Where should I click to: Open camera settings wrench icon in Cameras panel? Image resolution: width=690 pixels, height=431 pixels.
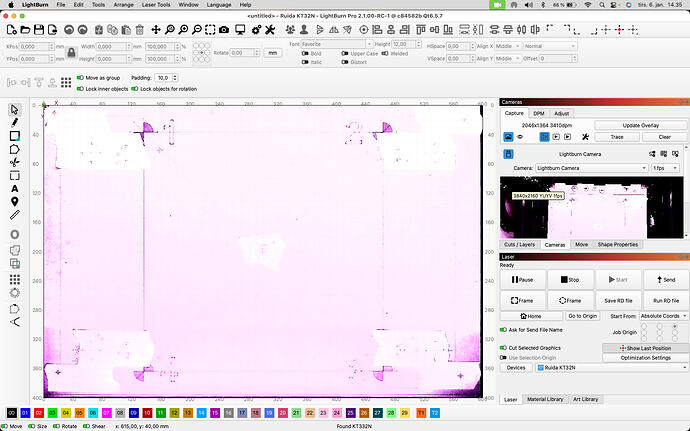point(585,137)
